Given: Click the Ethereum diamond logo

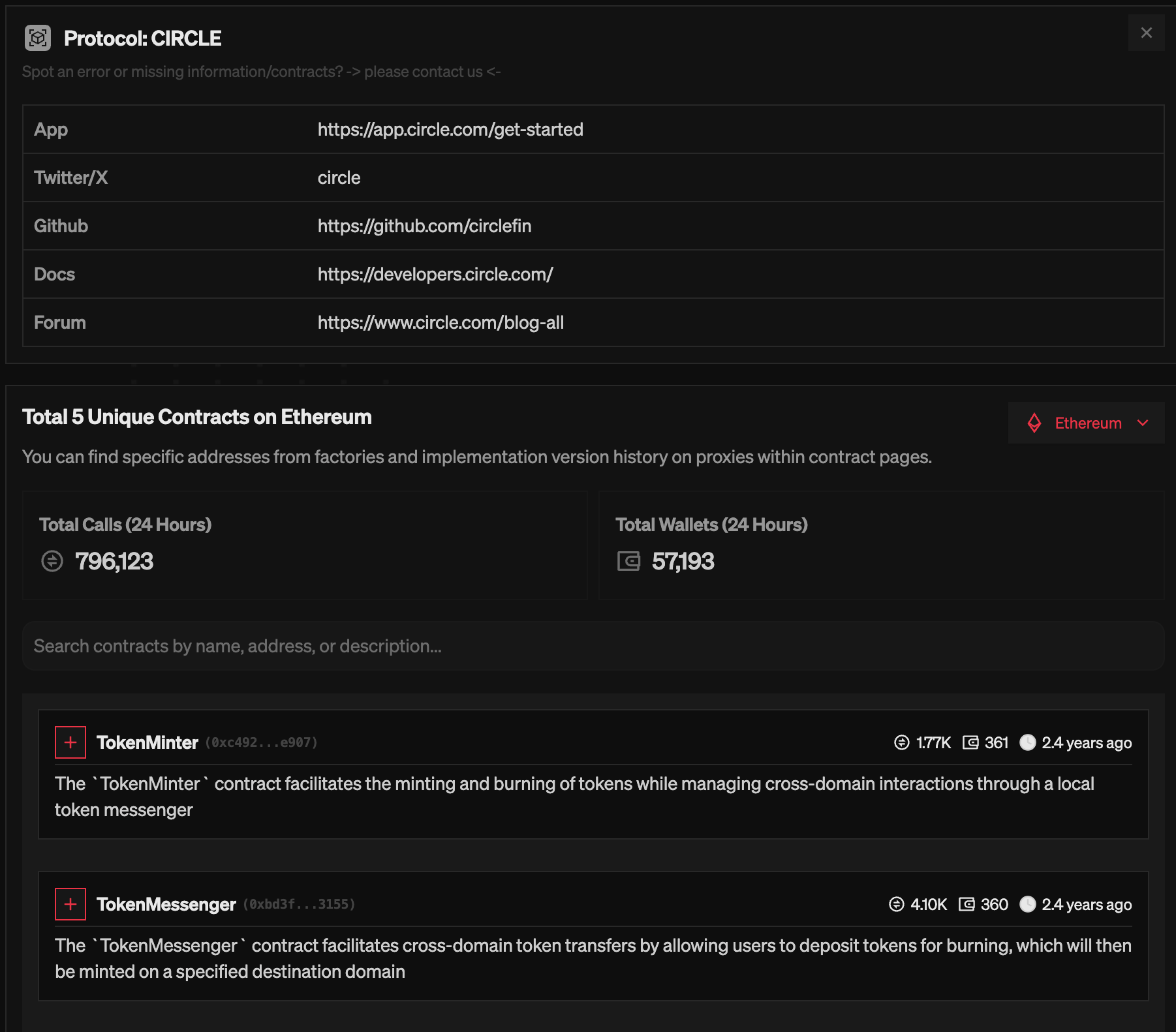Looking at the screenshot, I should tap(1035, 423).
